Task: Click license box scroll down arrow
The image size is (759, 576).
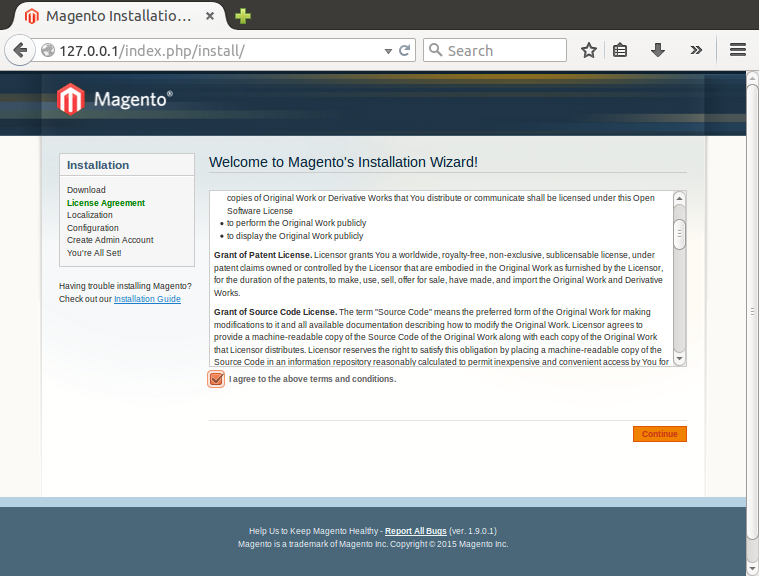Action: point(679,359)
